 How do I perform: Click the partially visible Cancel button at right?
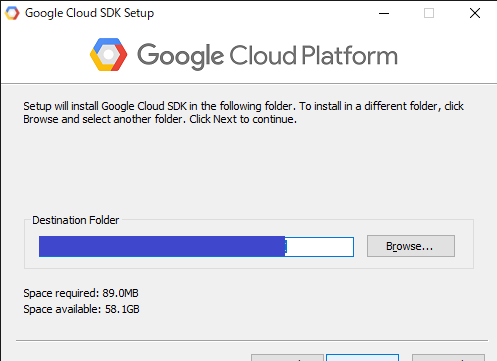tap(448, 358)
